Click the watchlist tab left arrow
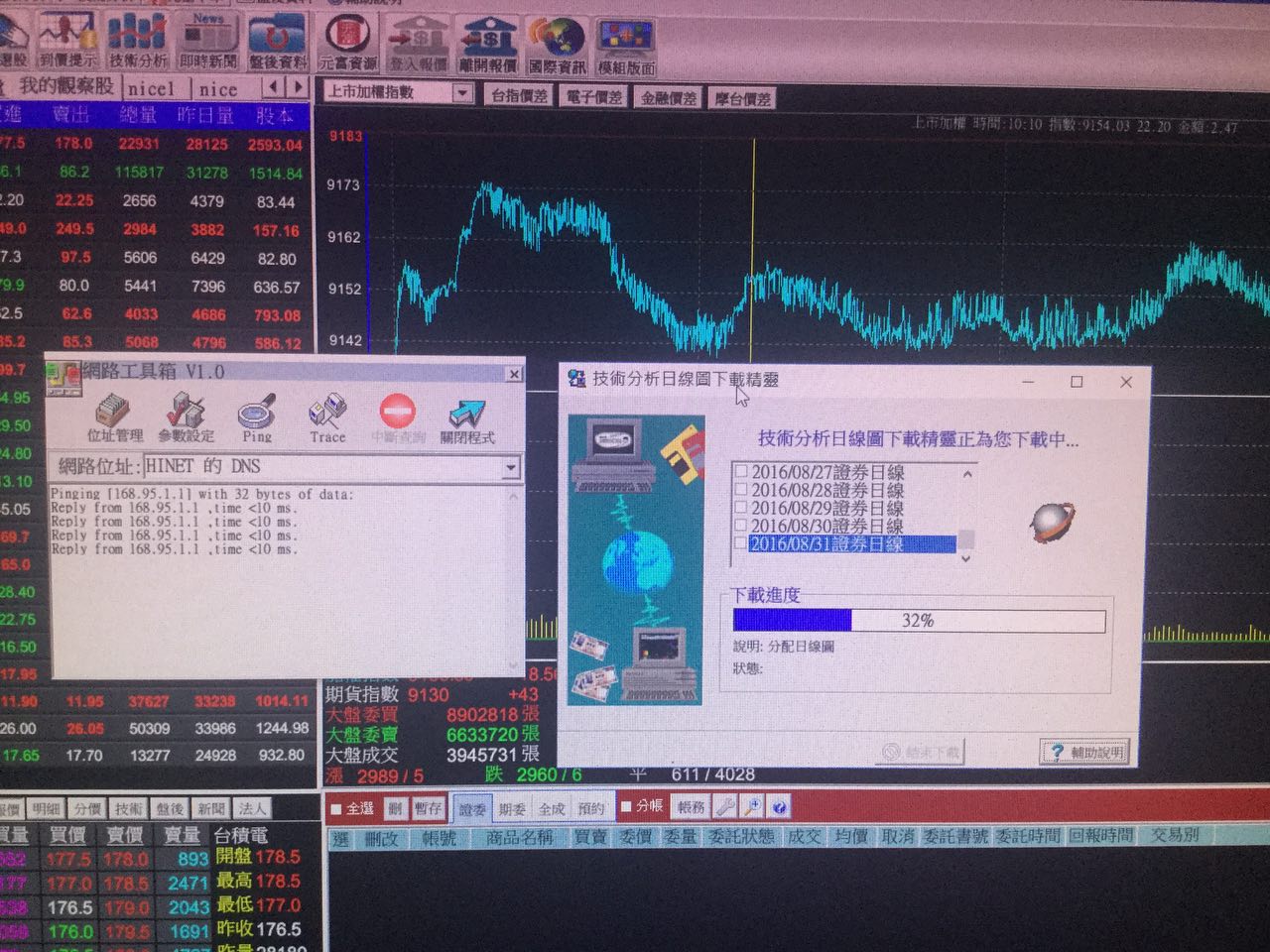This screenshot has height=952, width=1270. (273, 87)
